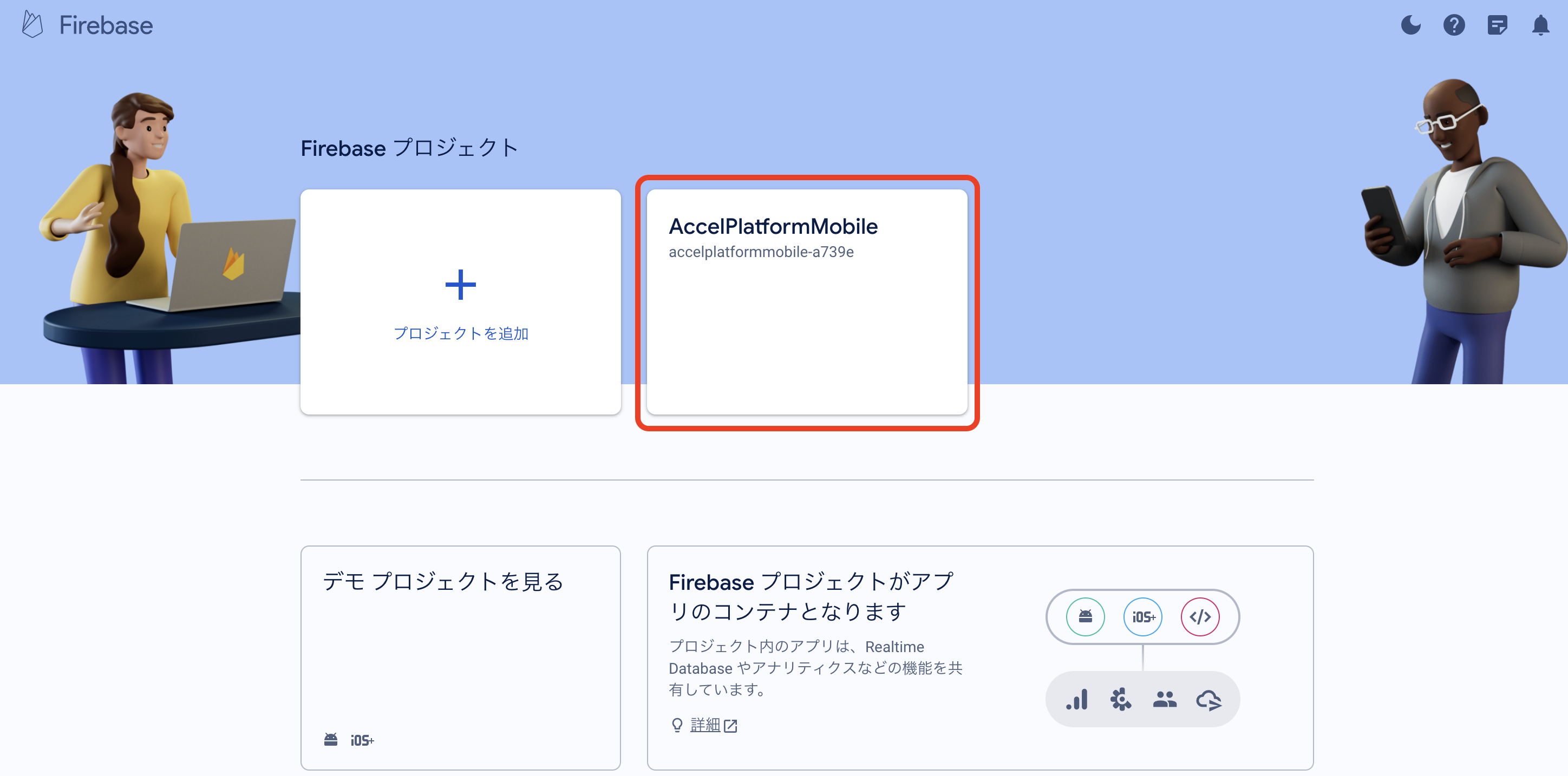
Task: Click the Firebase wordmark in the header
Action: (106, 25)
